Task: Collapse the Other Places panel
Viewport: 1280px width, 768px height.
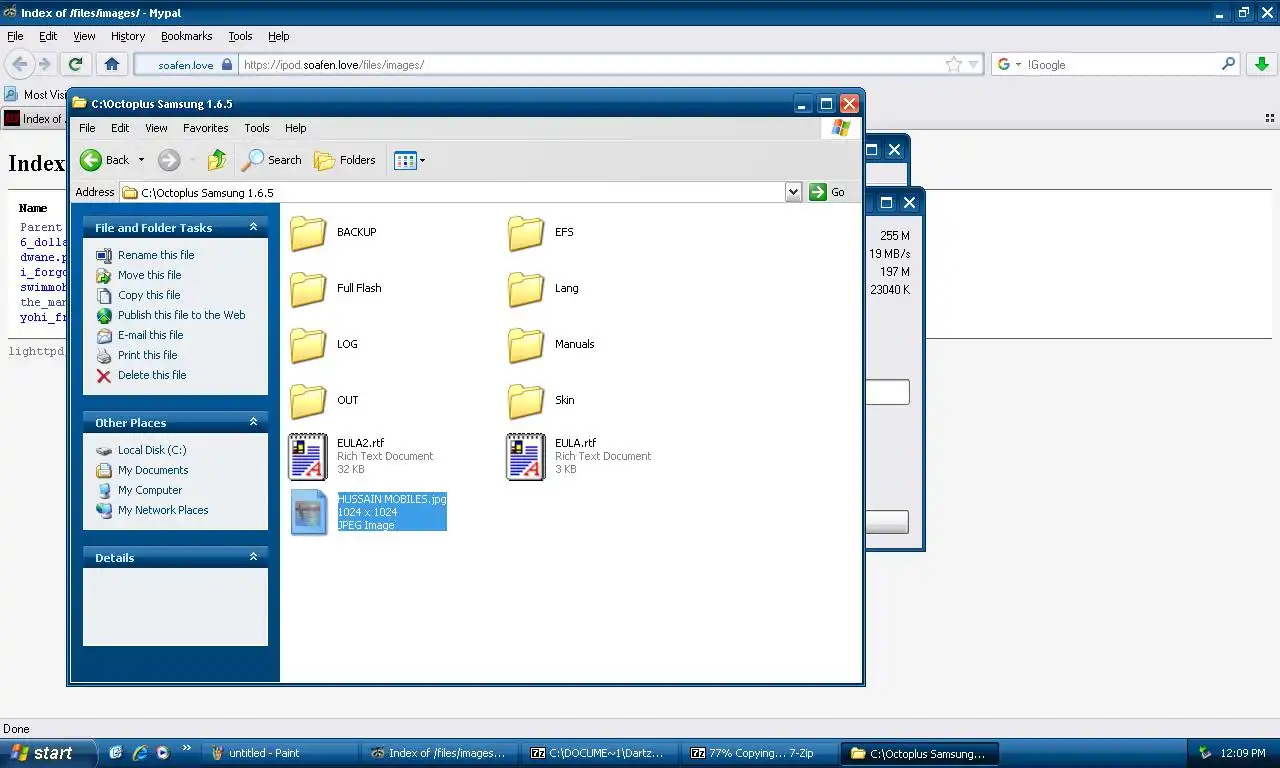Action: coord(253,422)
